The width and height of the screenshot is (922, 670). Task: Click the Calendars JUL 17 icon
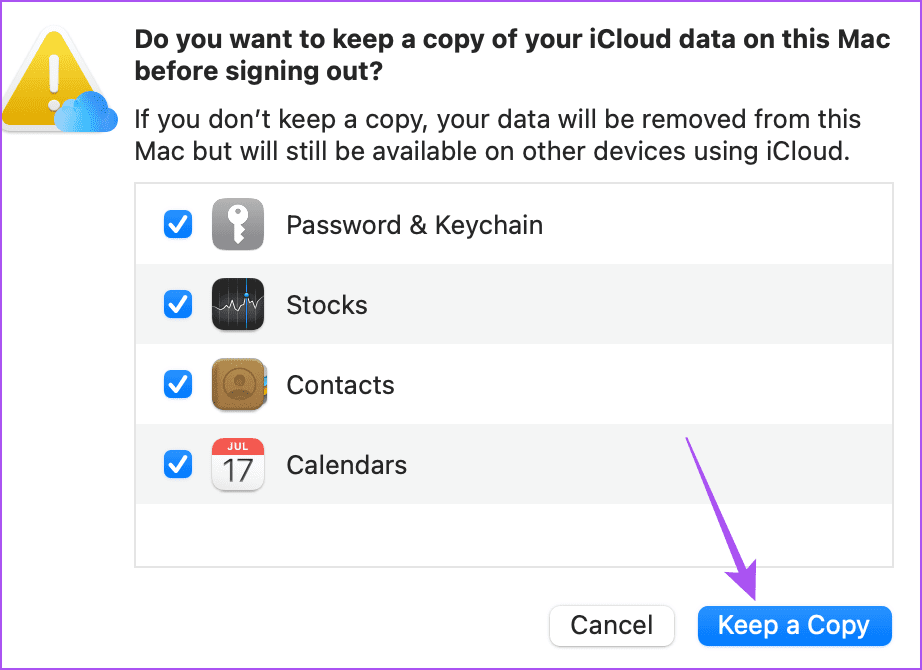238,465
